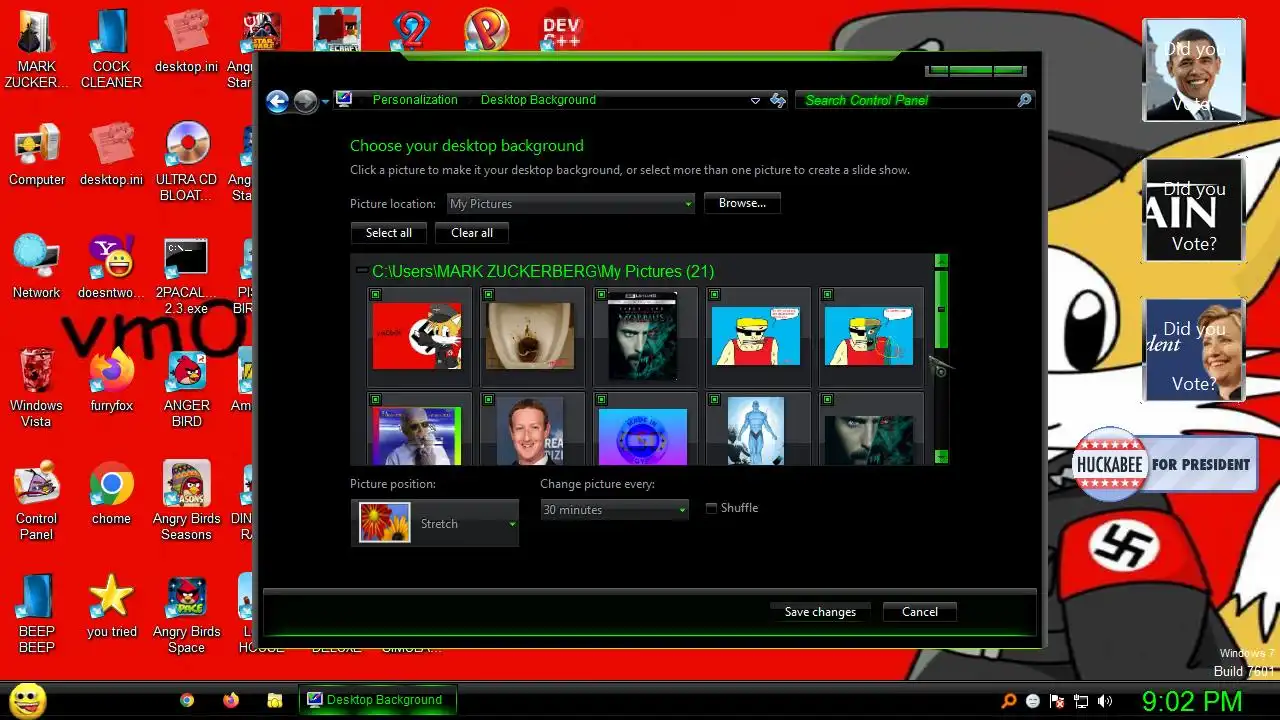1280x720 pixels.
Task: Switch to Desktop Background taskbar button
Action: [378, 700]
